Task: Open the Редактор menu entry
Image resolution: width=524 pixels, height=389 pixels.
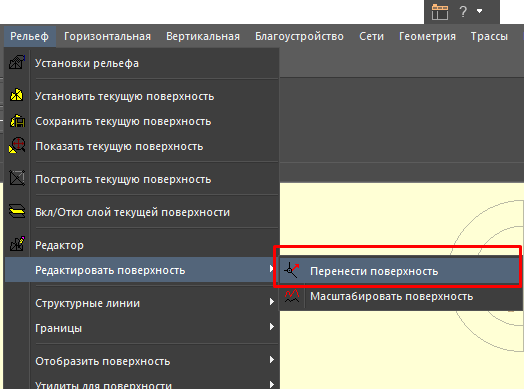Action: pos(142,245)
